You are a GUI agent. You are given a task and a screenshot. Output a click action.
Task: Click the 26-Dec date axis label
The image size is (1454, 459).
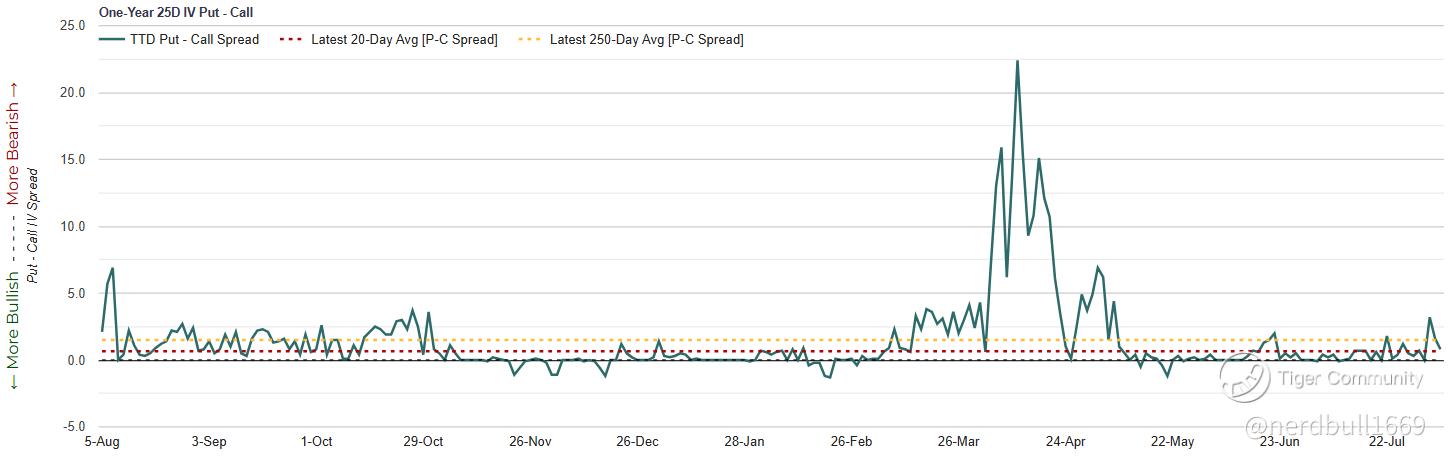[637, 441]
